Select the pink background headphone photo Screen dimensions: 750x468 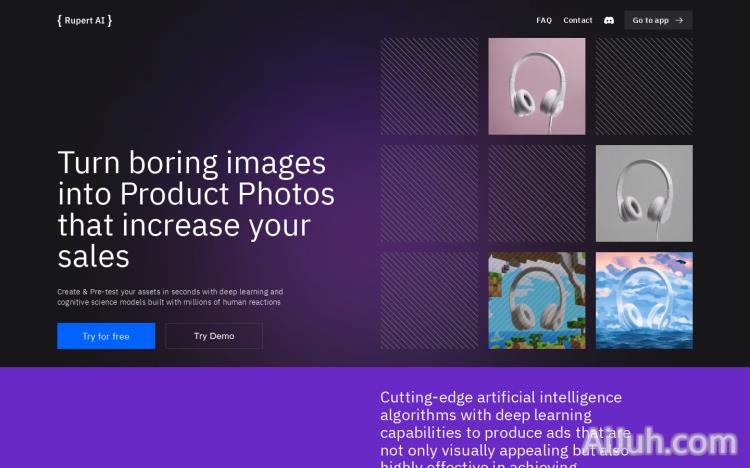pyautogui.click(x=537, y=87)
